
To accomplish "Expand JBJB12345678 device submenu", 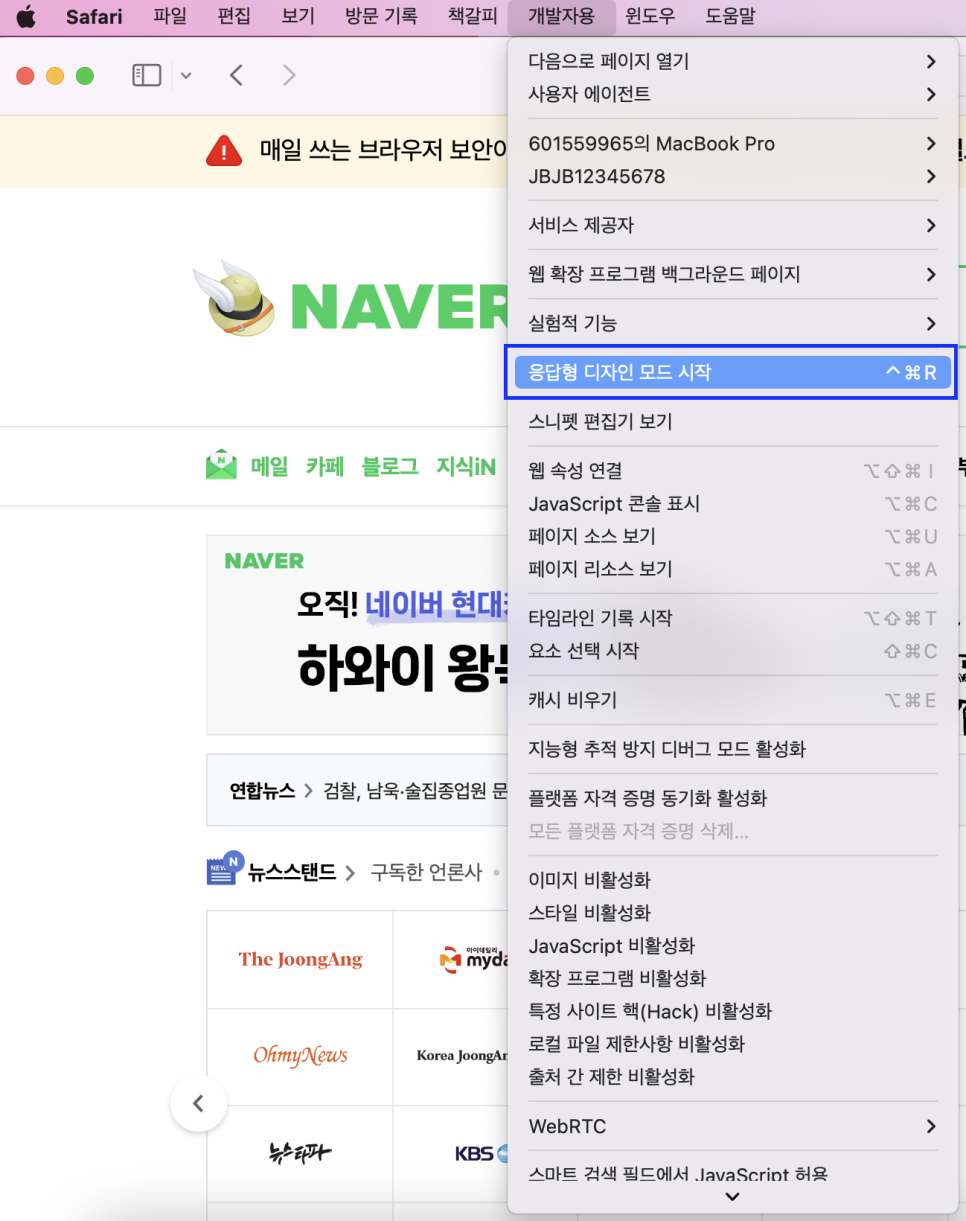I will point(732,177).
